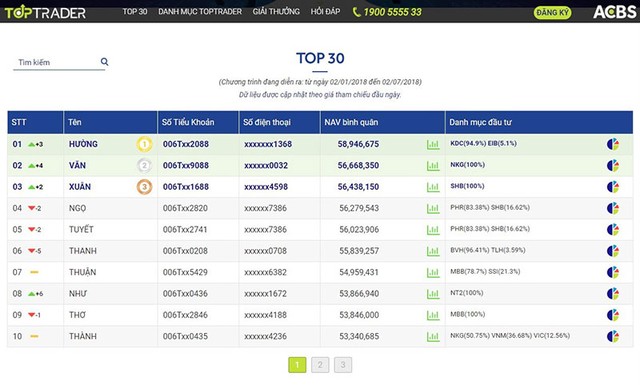640x385 pixels.
Task: Open NAV chart icon for THƠ row
Action: tap(433, 315)
